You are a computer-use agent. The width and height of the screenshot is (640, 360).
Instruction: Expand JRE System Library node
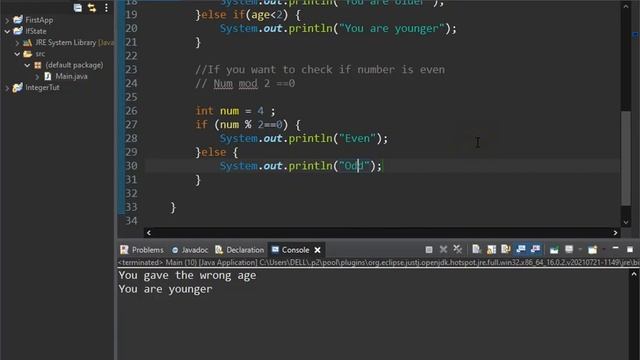click(x=17, y=42)
